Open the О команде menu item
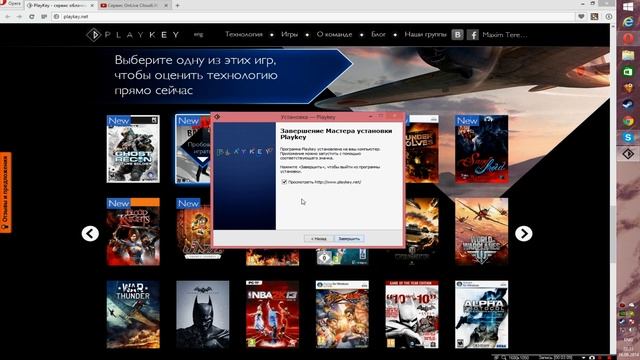 (334, 35)
